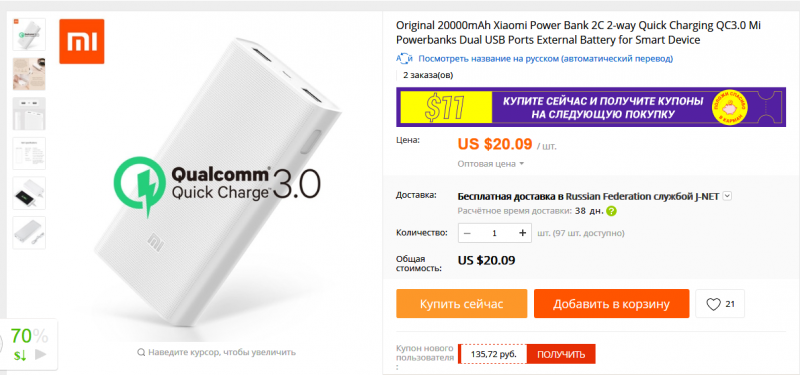Click the heart wishlist icon showing 21
Viewport: 800px width, 375px height.
(x=713, y=304)
